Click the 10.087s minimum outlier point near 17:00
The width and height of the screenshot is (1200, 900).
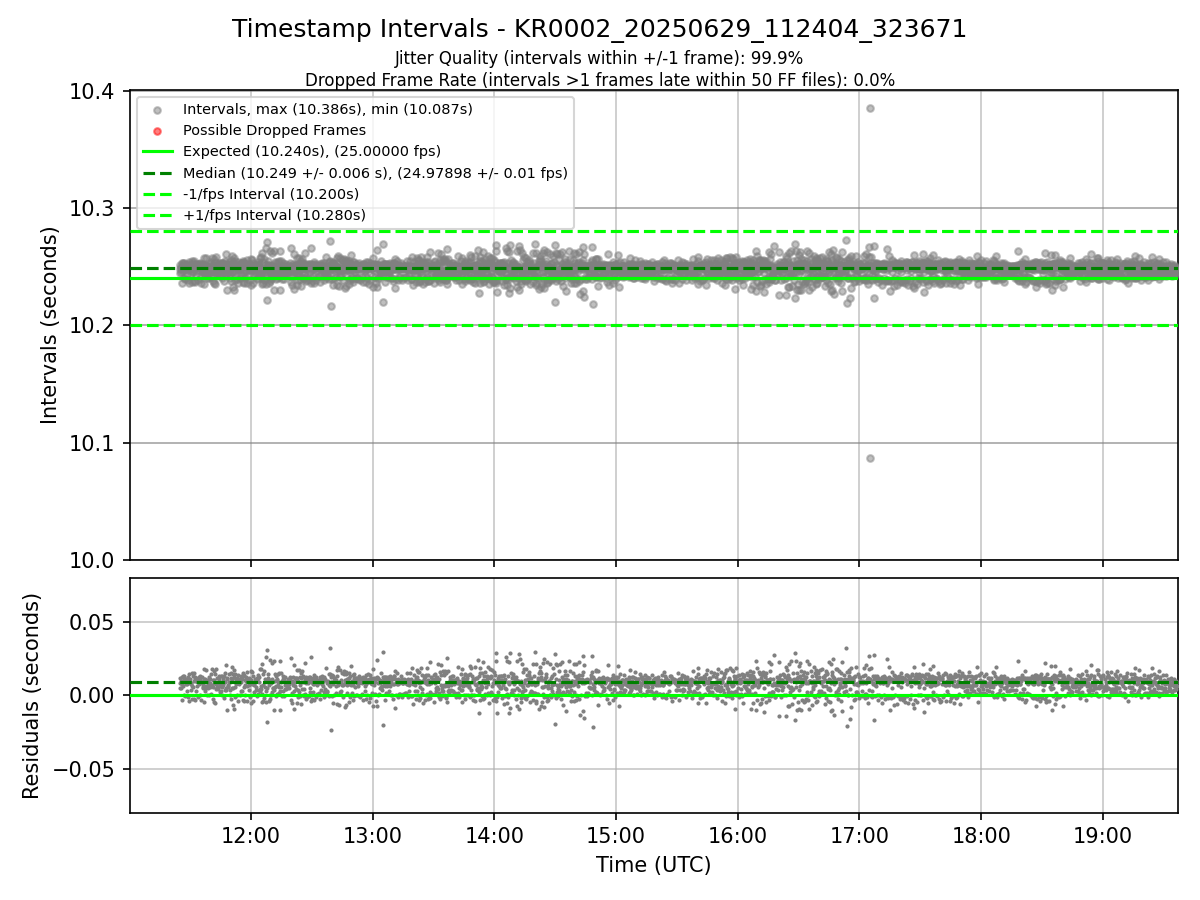(870, 458)
